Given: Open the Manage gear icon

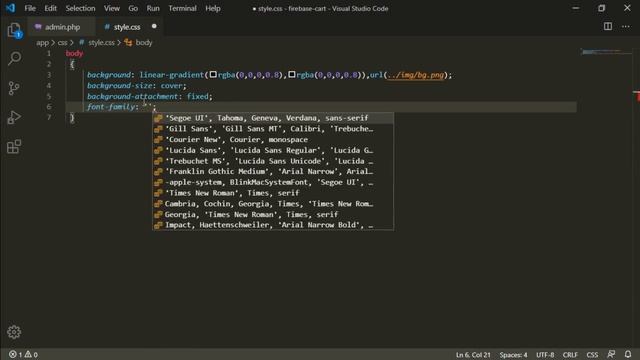Looking at the screenshot, I should (x=14, y=332).
